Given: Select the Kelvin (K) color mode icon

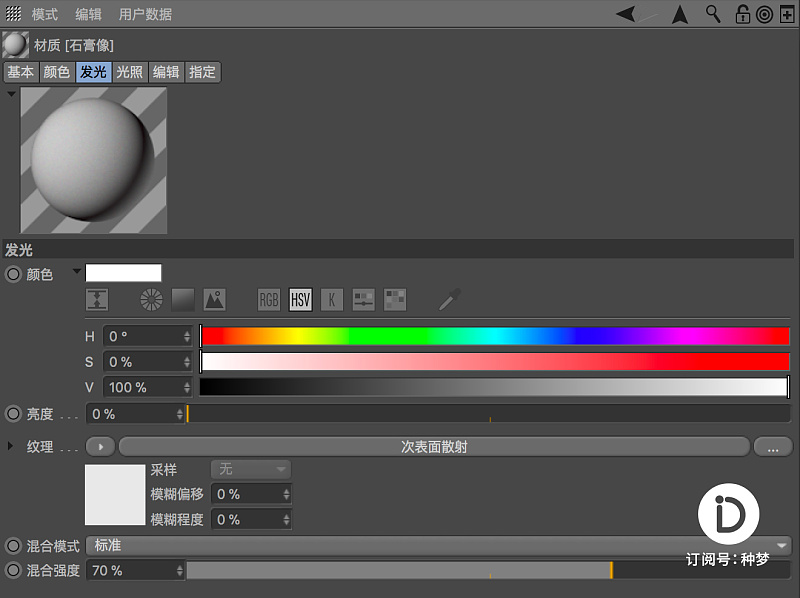Looking at the screenshot, I should 332,300.
